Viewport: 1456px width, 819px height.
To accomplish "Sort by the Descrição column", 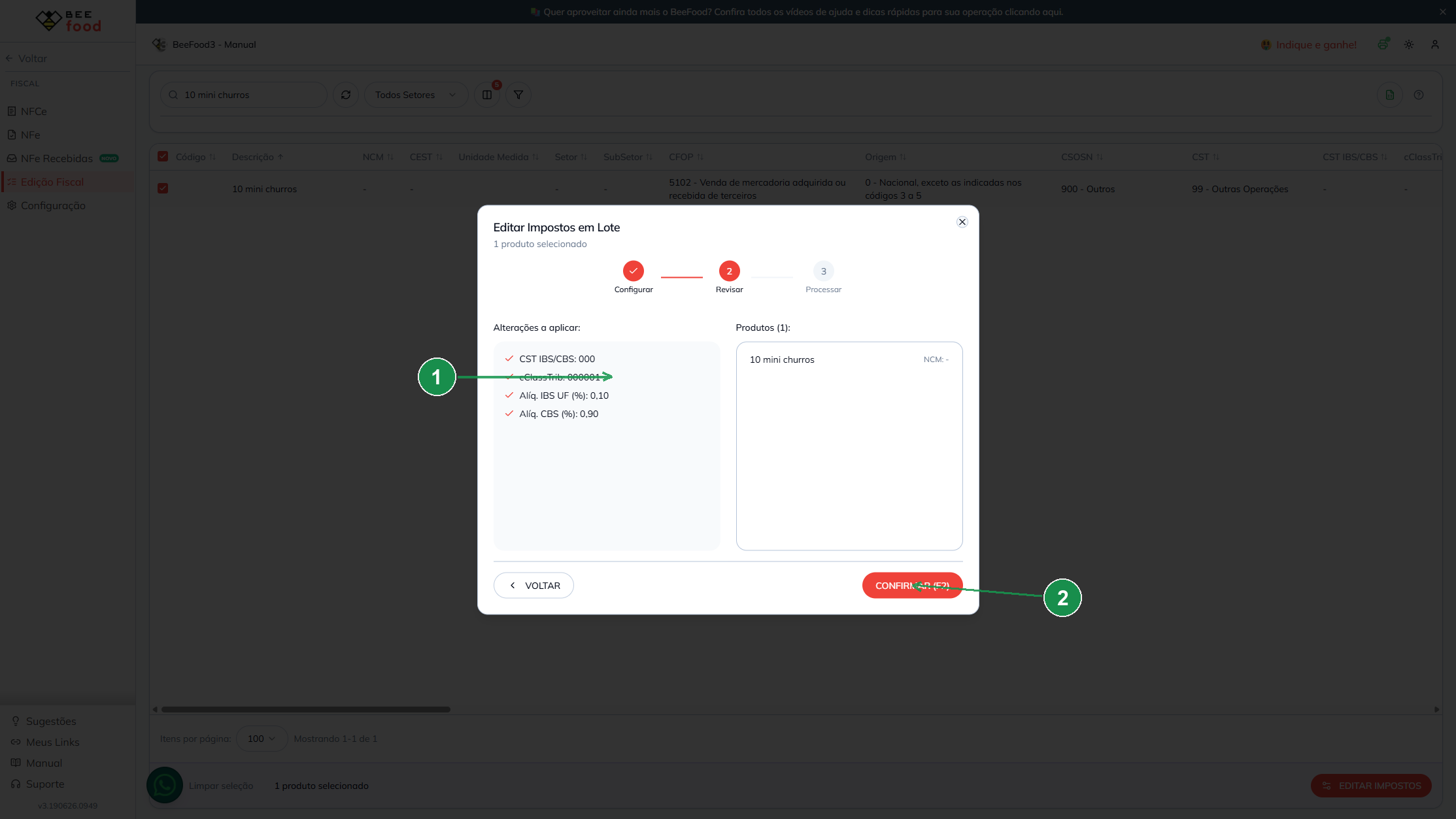I will pos(258,157).
